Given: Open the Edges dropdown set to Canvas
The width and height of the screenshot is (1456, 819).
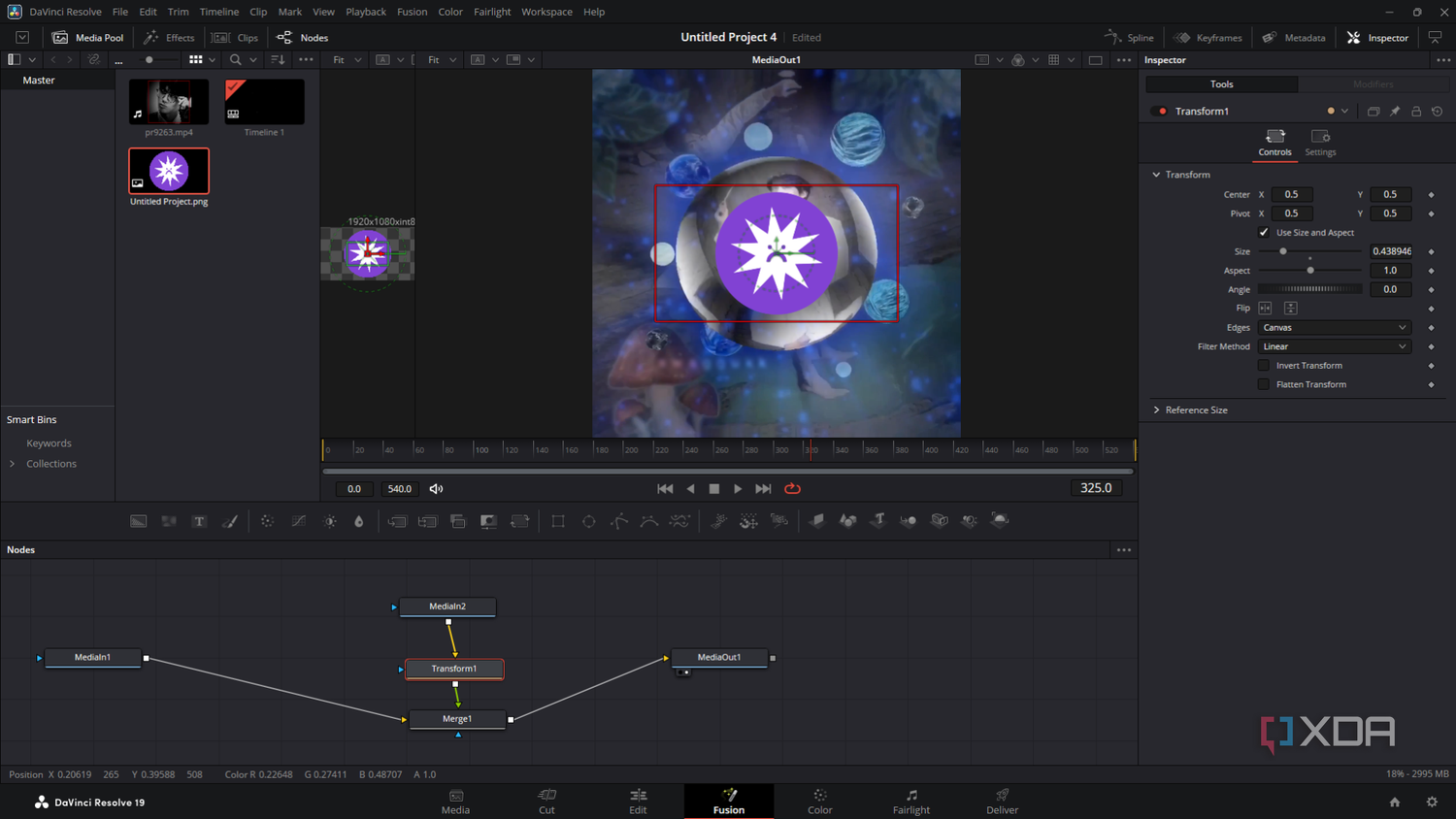Looking at the screenshot, I should point(1334,328).
